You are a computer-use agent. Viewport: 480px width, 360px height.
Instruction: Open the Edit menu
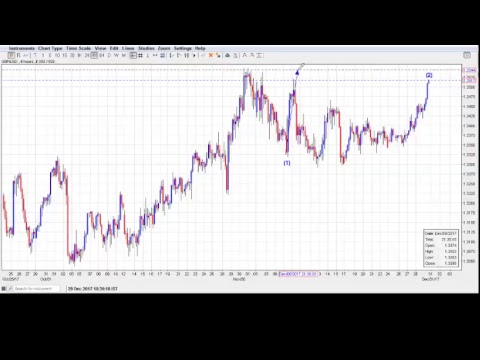[x=114, y=48]
